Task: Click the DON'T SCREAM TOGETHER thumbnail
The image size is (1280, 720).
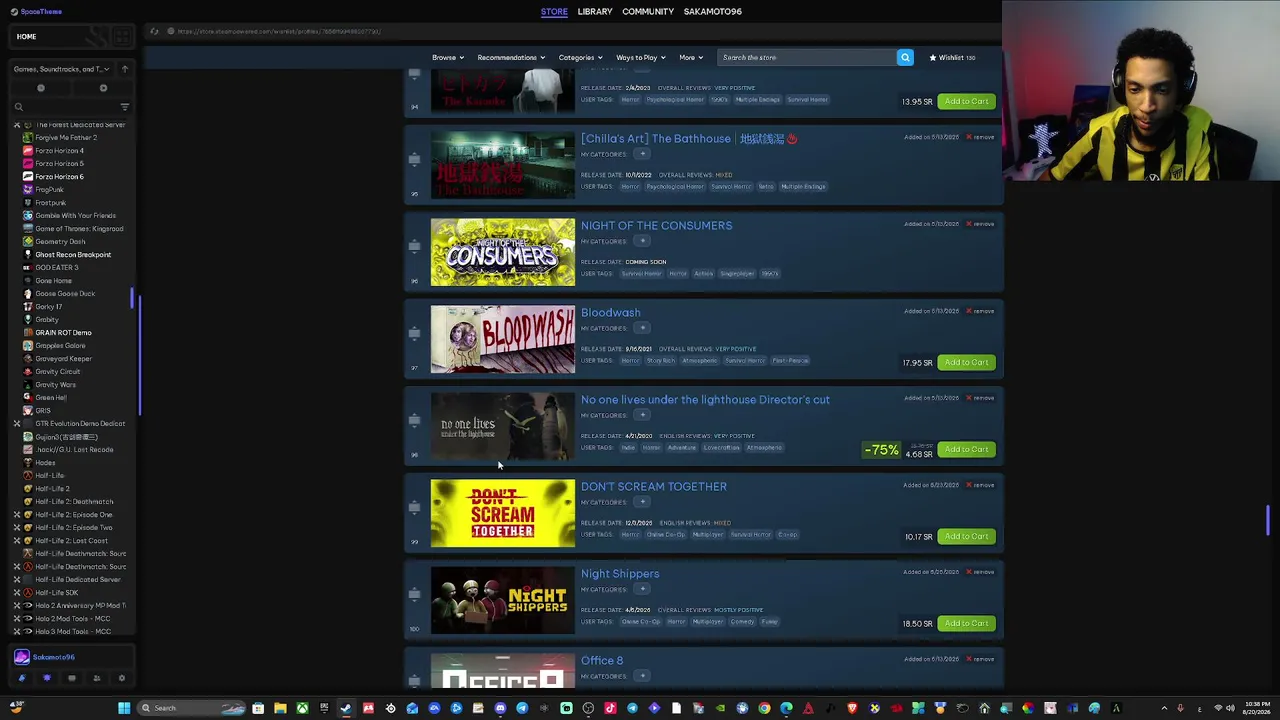Action: 503,513
